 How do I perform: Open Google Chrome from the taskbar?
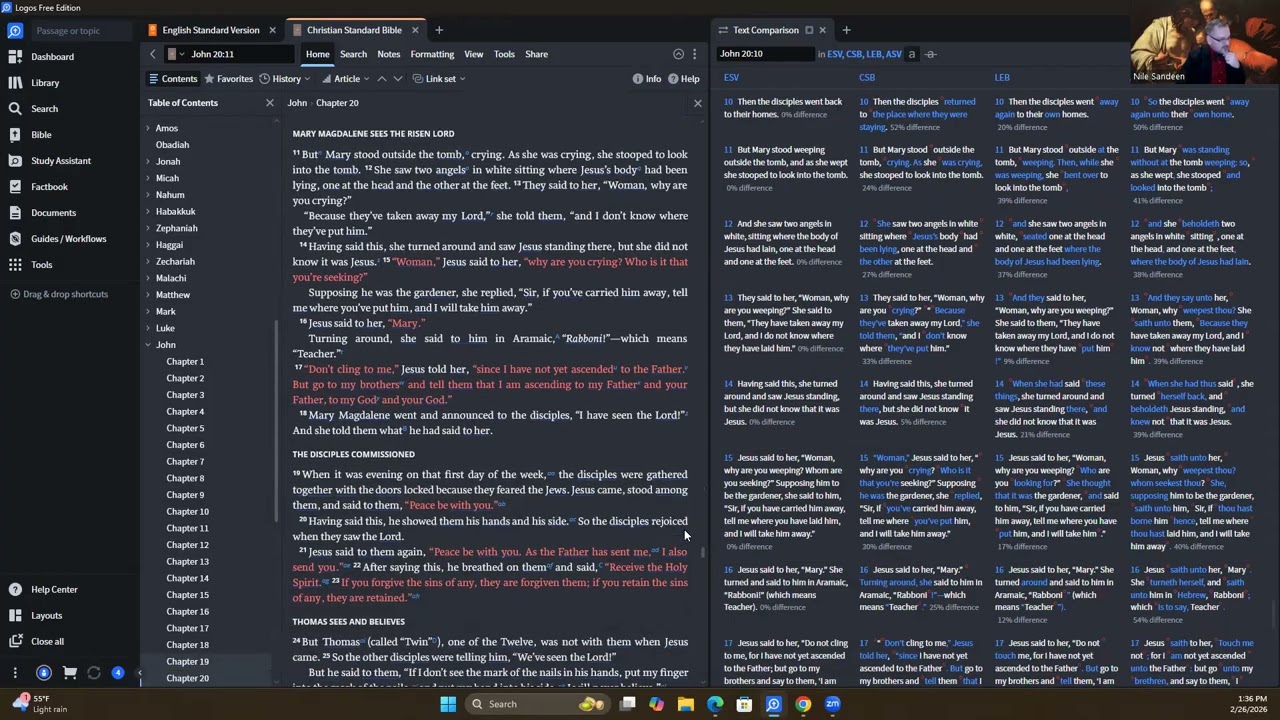click(x=803, y=704)
